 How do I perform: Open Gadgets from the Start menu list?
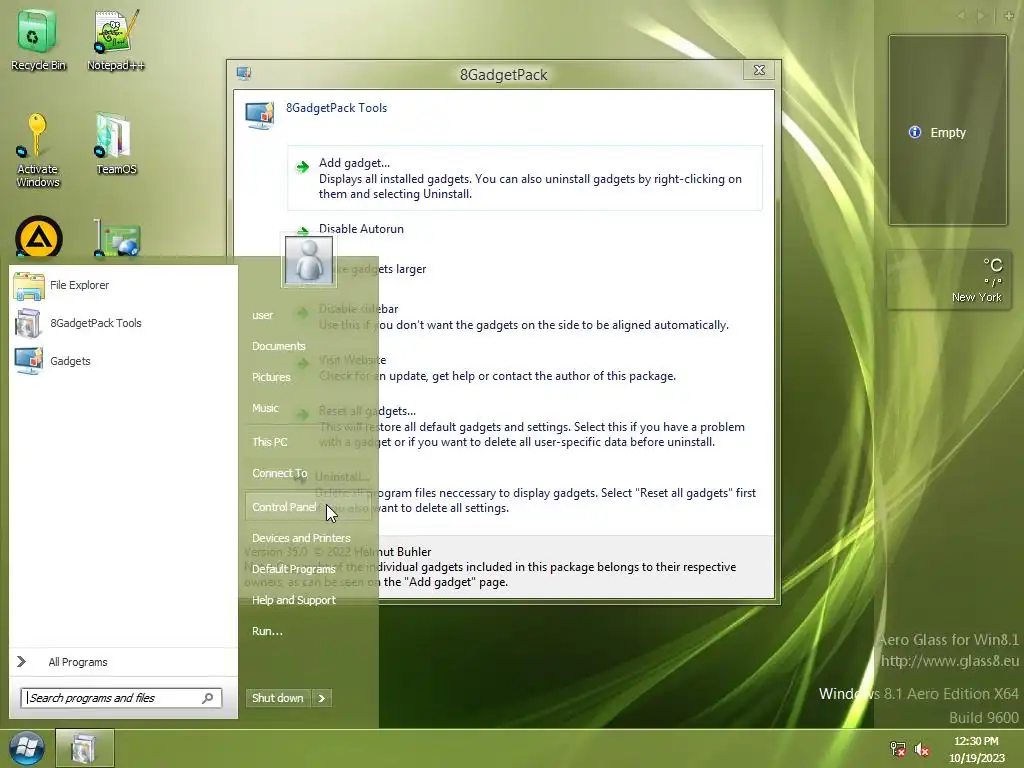(x=123, y=361)
